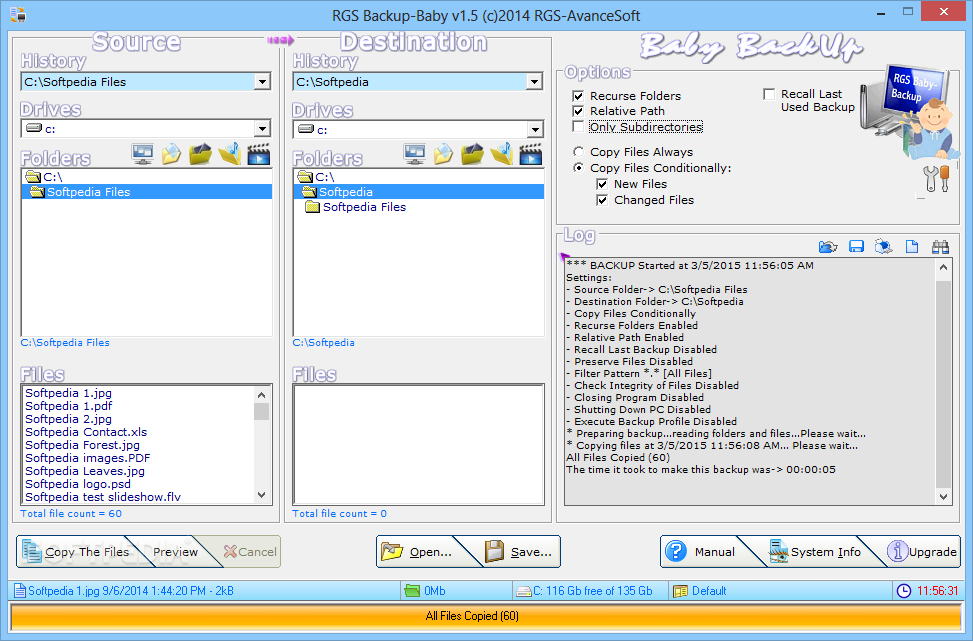Uncheck the Changed Files checkbox
Screen dimensions: 973x641
click(x=601, y=200)
